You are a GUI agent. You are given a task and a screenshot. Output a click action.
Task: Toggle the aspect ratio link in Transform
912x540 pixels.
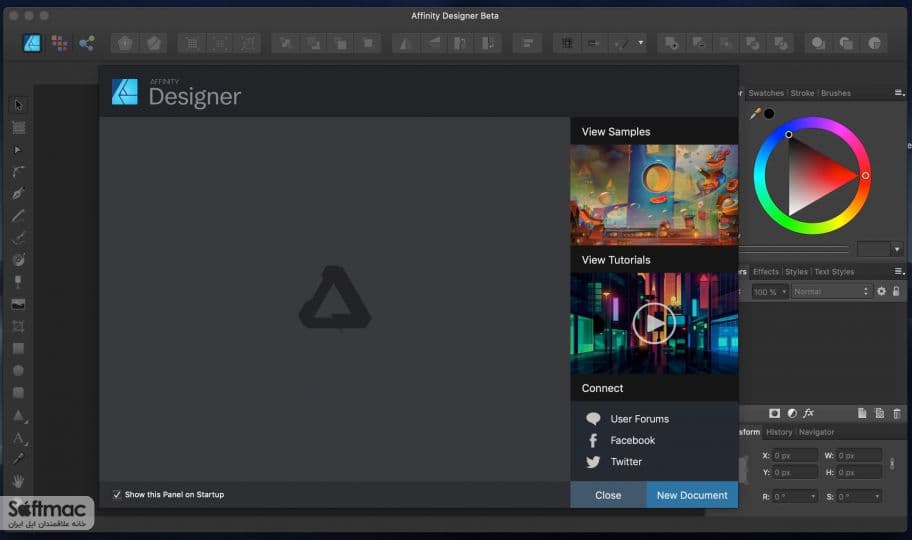892,464
